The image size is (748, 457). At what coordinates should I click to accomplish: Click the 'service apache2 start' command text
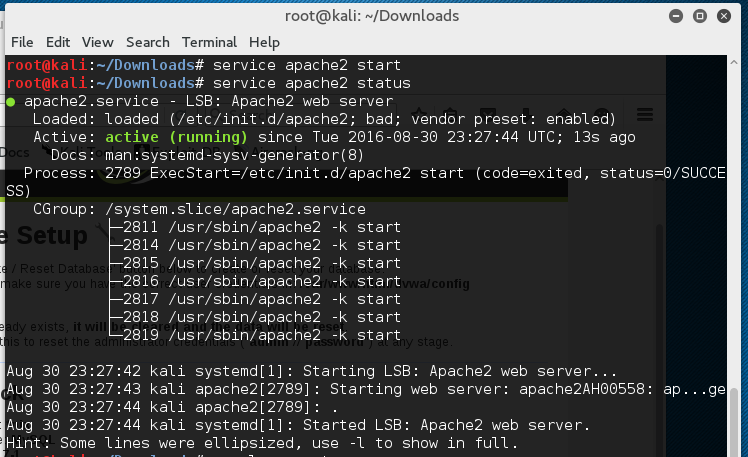[307, 65]
